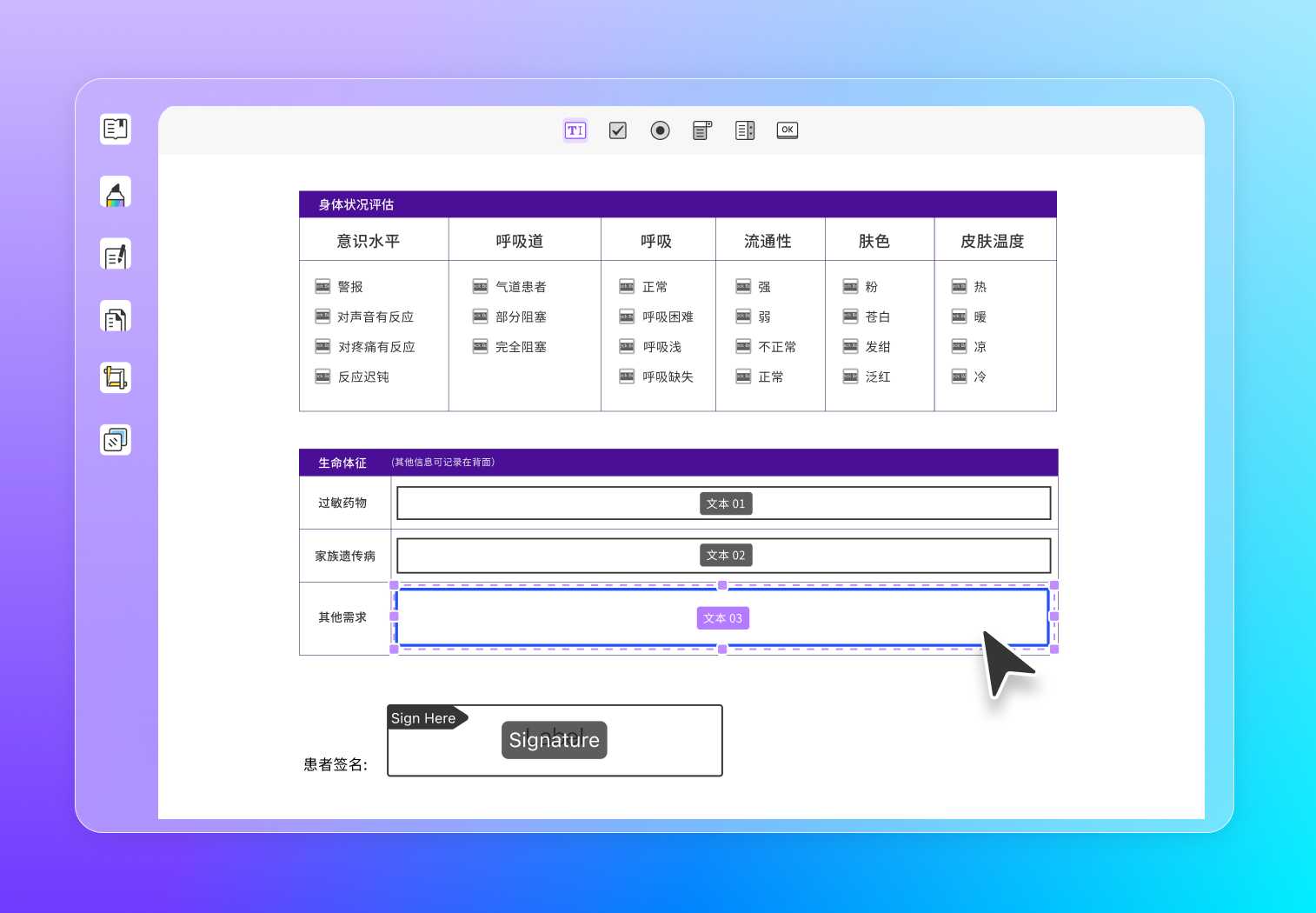Check the 部分阻塞 checkbox field
1316x913 pixels.
480,317
